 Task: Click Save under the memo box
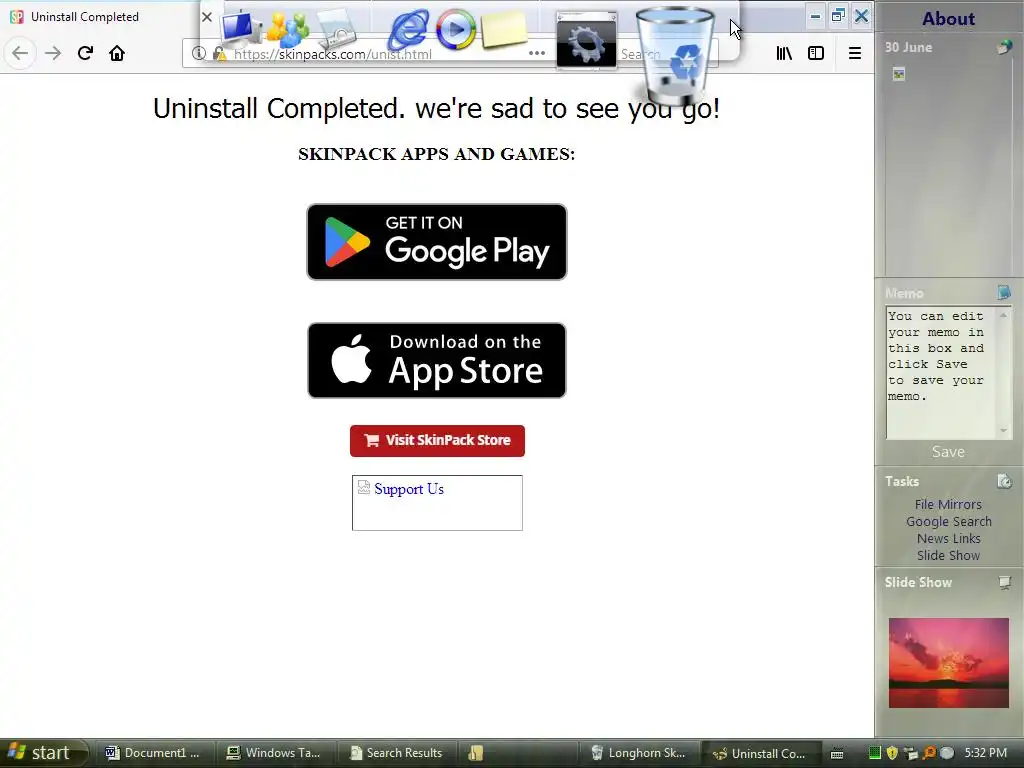(x=948, y=452)
